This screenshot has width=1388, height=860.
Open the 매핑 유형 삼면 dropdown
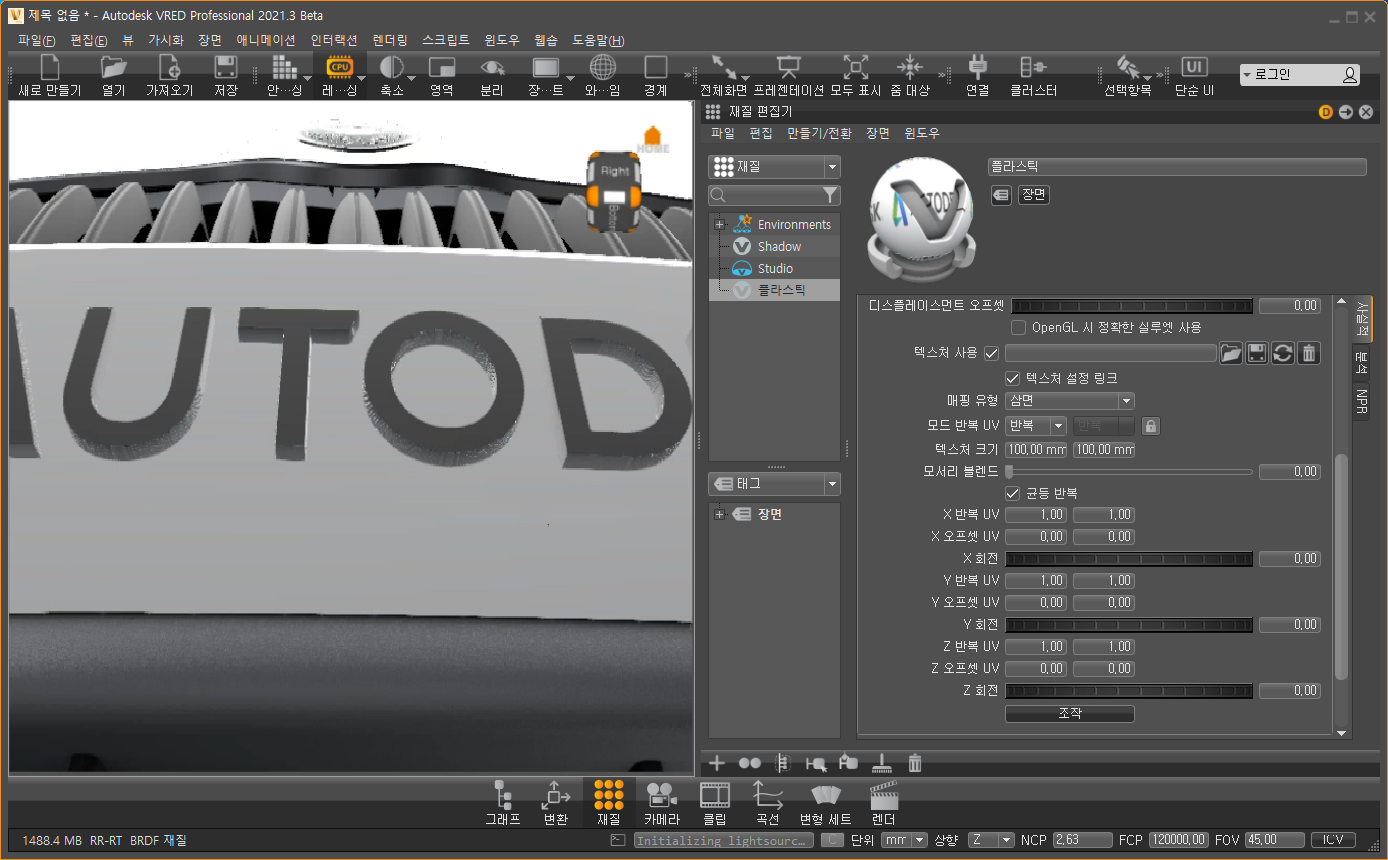(1070, 401)
